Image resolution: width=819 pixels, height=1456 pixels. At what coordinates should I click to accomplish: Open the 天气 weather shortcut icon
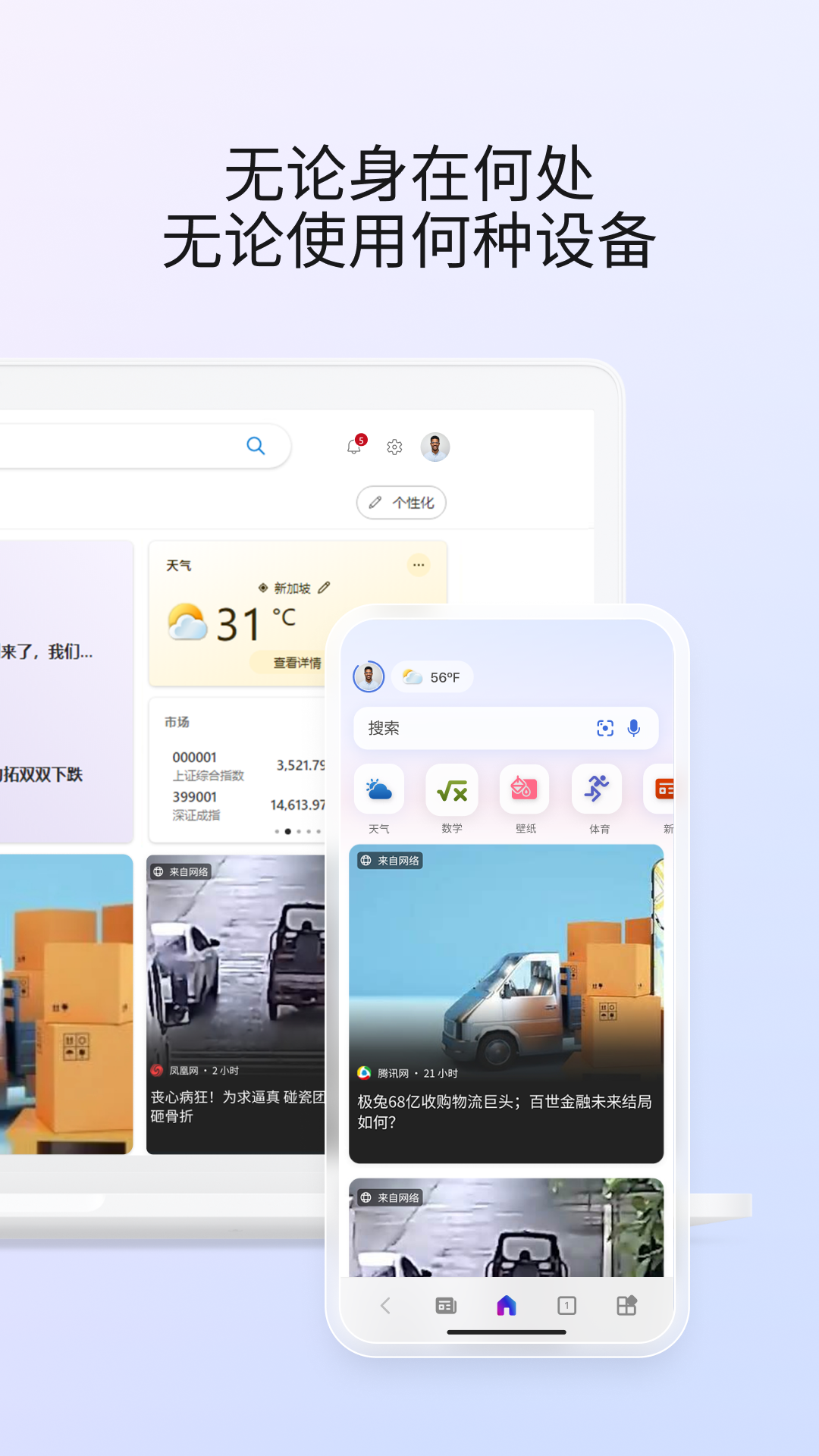point(379,791)
